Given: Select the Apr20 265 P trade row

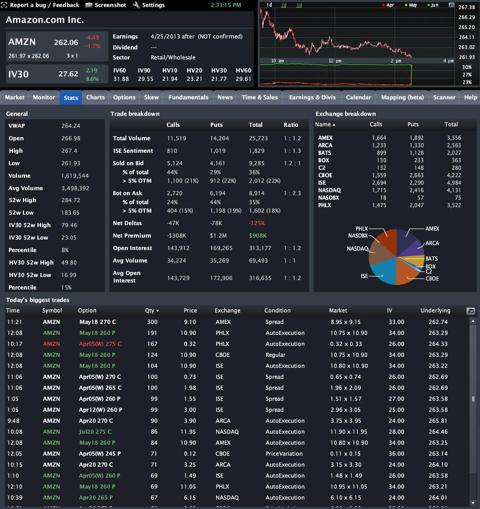Looking at the screenshot, I should (235, 498).
